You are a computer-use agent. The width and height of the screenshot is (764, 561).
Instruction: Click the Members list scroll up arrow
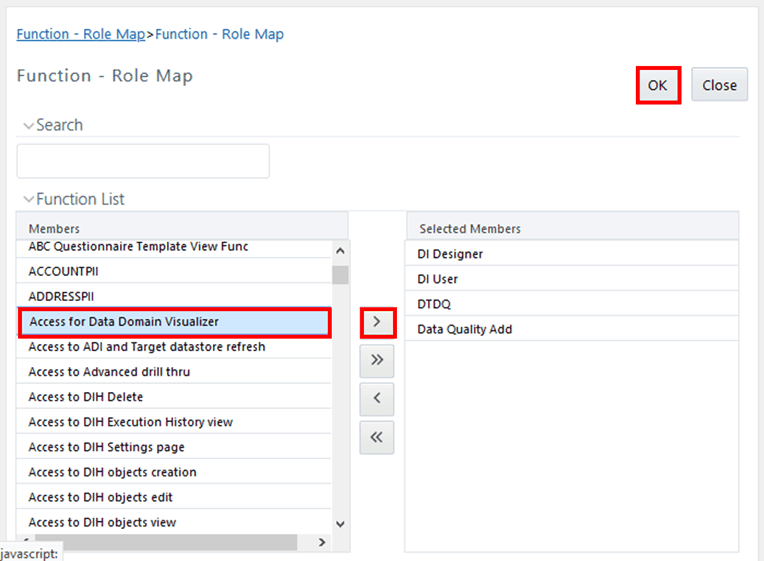341,251
